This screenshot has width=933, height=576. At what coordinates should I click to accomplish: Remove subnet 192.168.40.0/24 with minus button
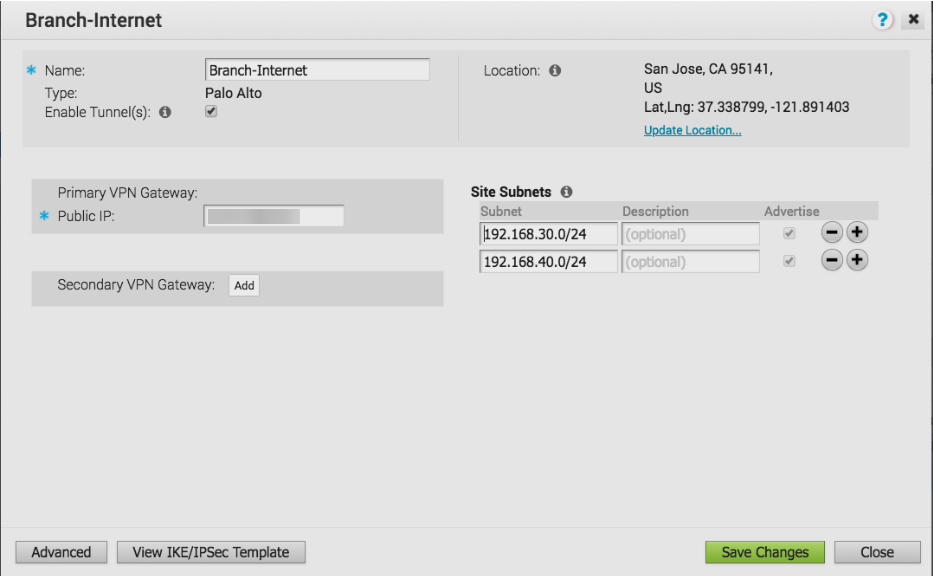pos(831,260)
